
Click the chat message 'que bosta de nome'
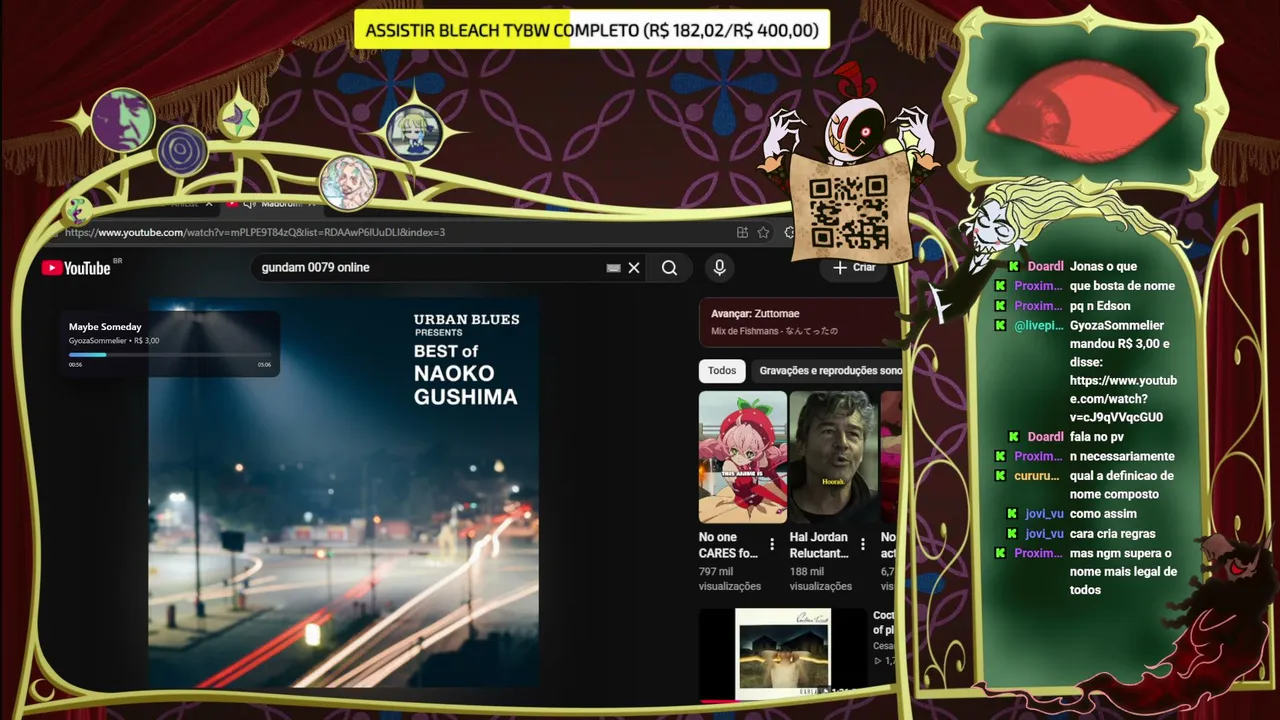[x=1122, y=286]
